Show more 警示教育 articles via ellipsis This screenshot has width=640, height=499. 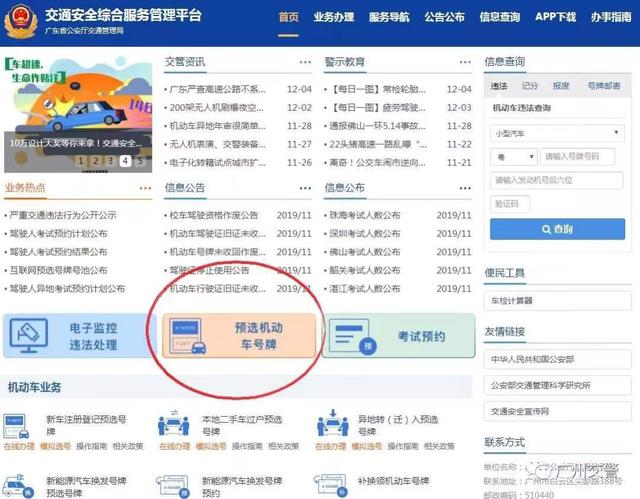(x=461, y=63)
